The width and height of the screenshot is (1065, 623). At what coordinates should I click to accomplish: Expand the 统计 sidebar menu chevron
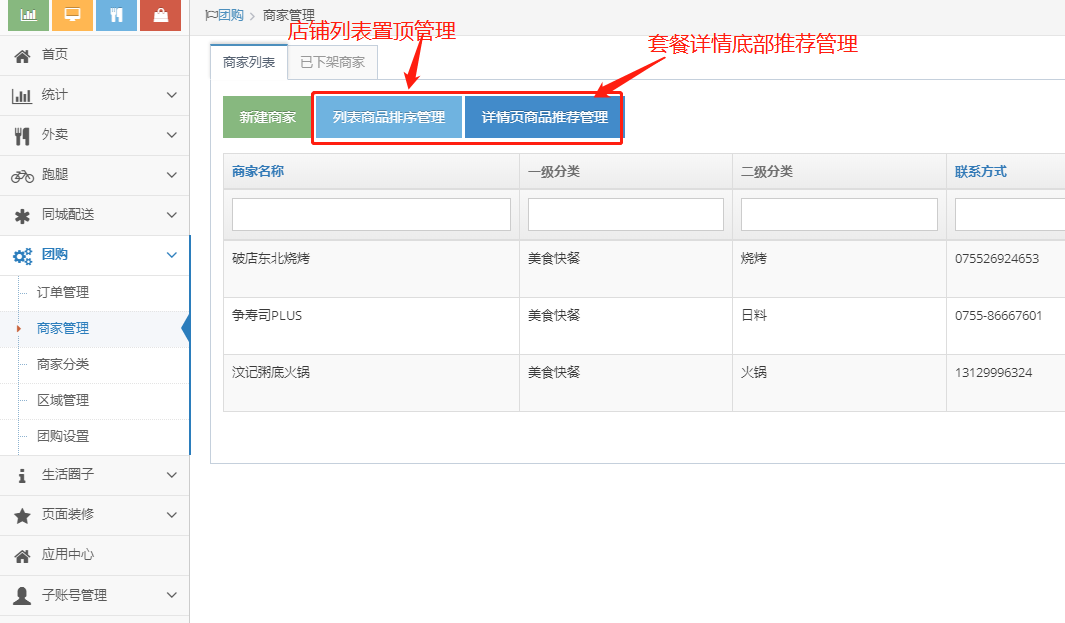tap(171, 95)
